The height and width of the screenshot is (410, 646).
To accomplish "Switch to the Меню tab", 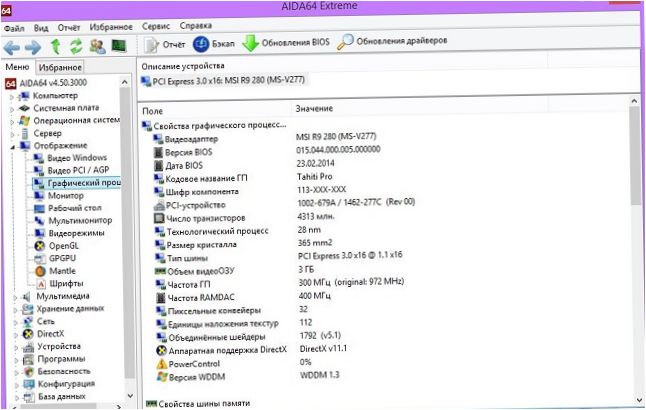I will pos(17,67).
